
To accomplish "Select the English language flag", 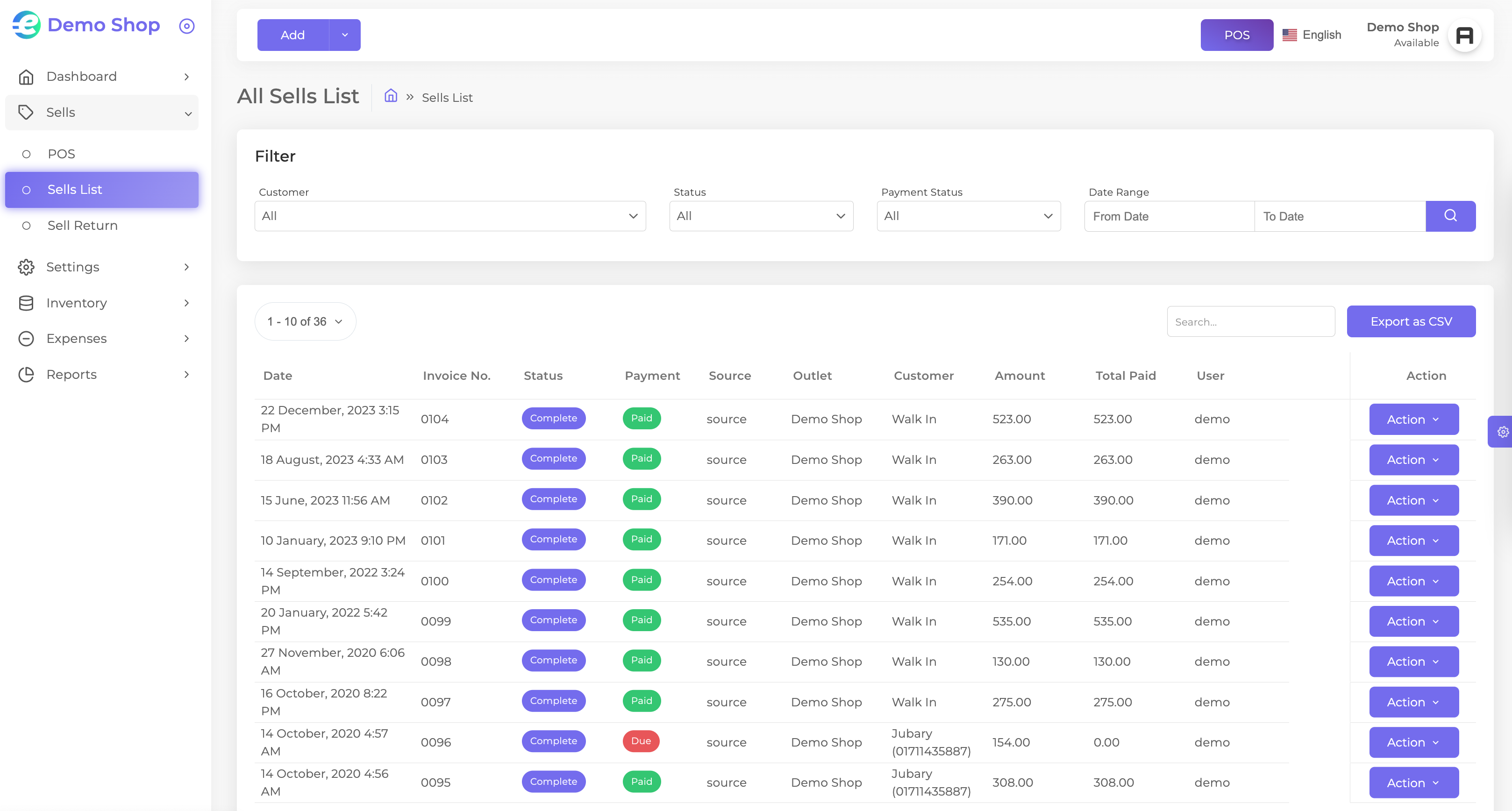I will (x=1290, y=35).
